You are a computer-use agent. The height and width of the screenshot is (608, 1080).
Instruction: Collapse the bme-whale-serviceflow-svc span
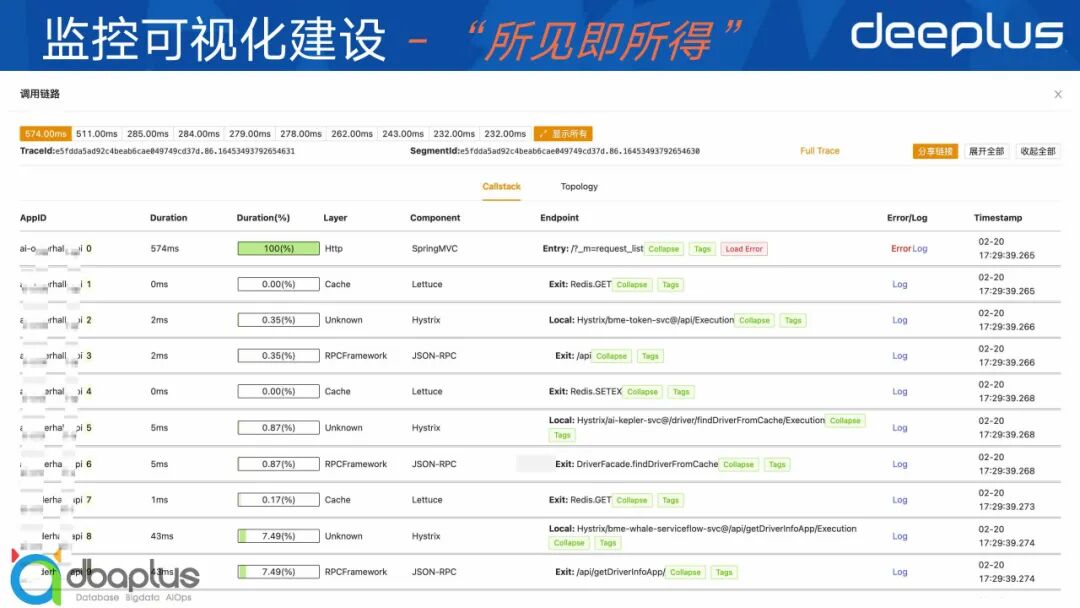point(569,543)
